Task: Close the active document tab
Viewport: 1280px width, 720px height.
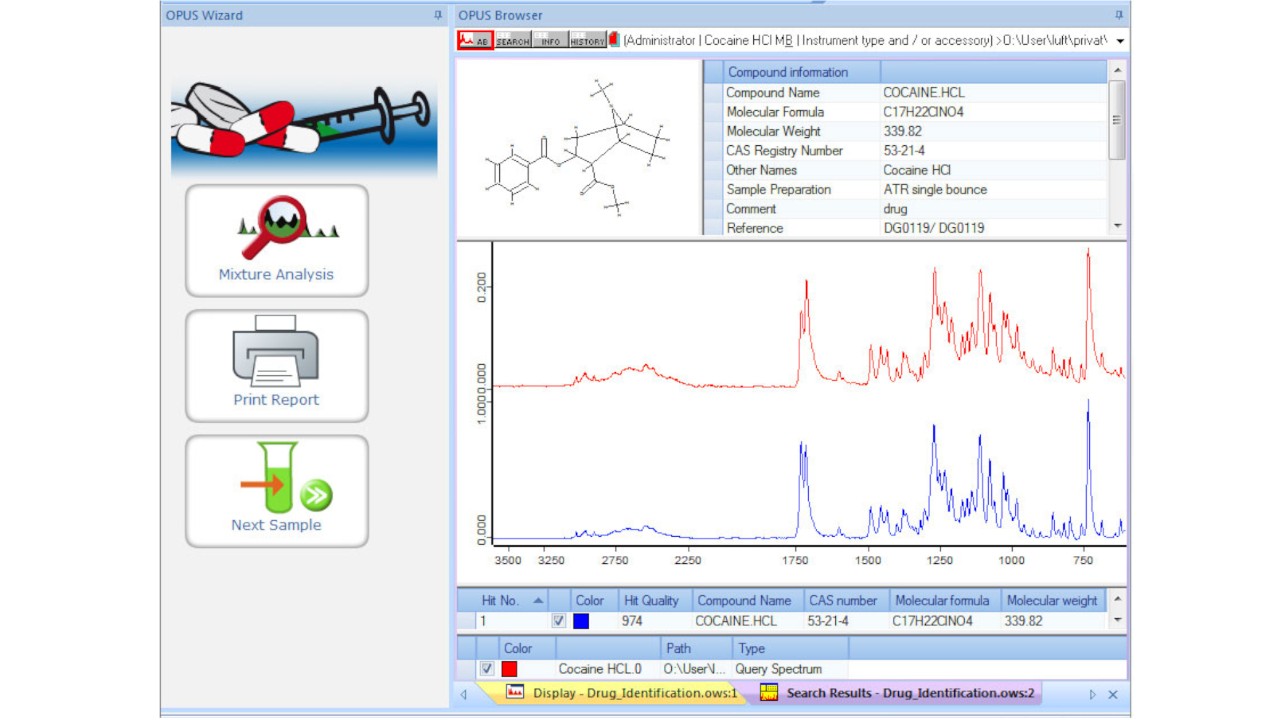Action: point(1113,694)
